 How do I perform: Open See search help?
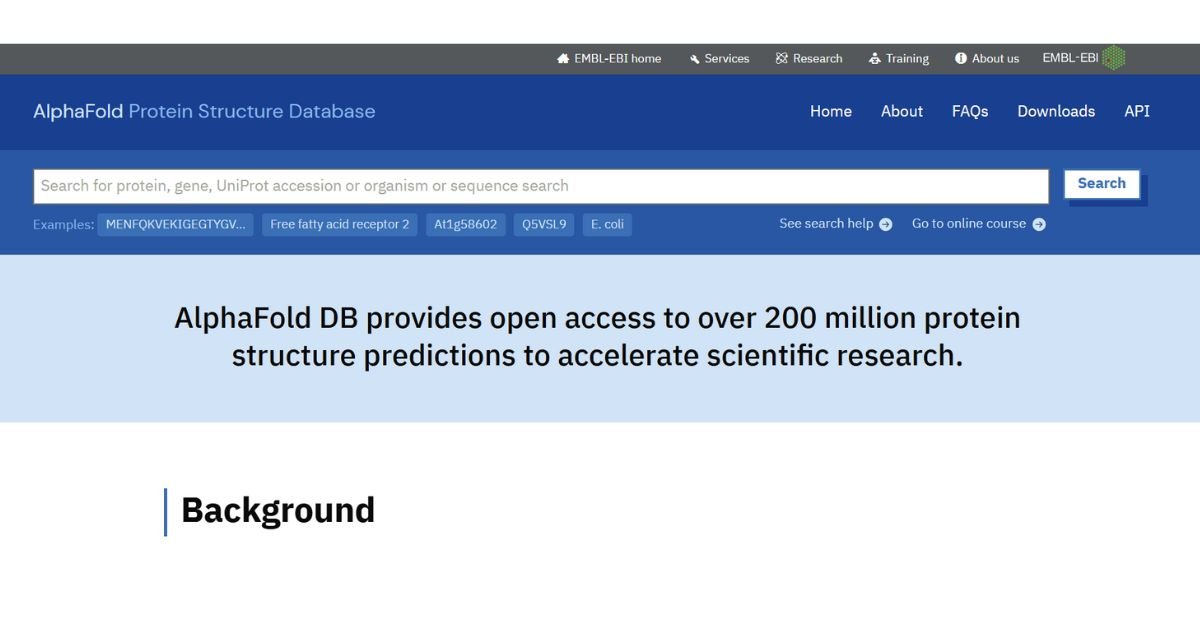point(828,224)
